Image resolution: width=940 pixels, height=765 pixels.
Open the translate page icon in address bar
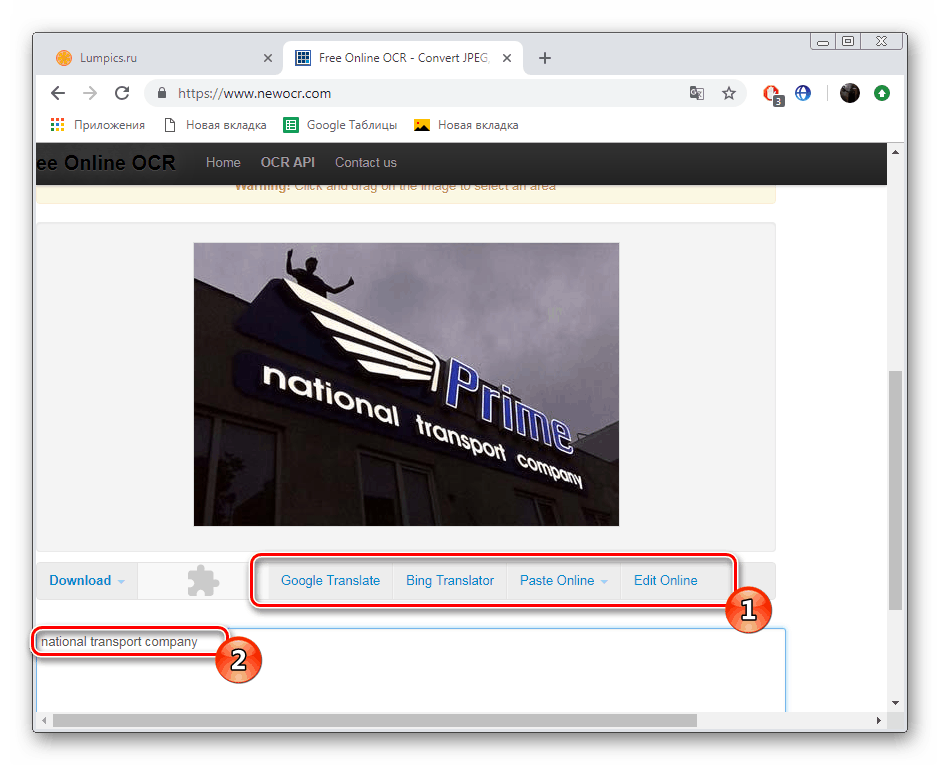697,93
